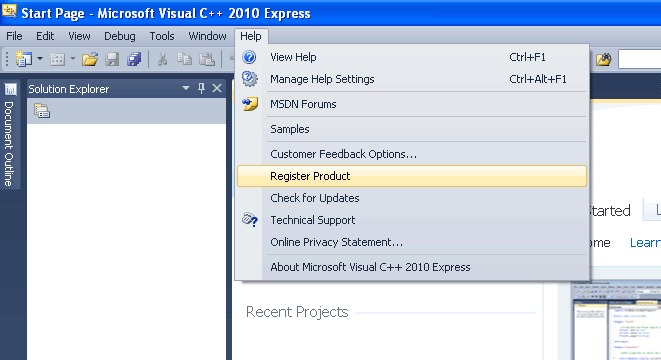Click the New Project toolbar icon

tap(24, 59)
